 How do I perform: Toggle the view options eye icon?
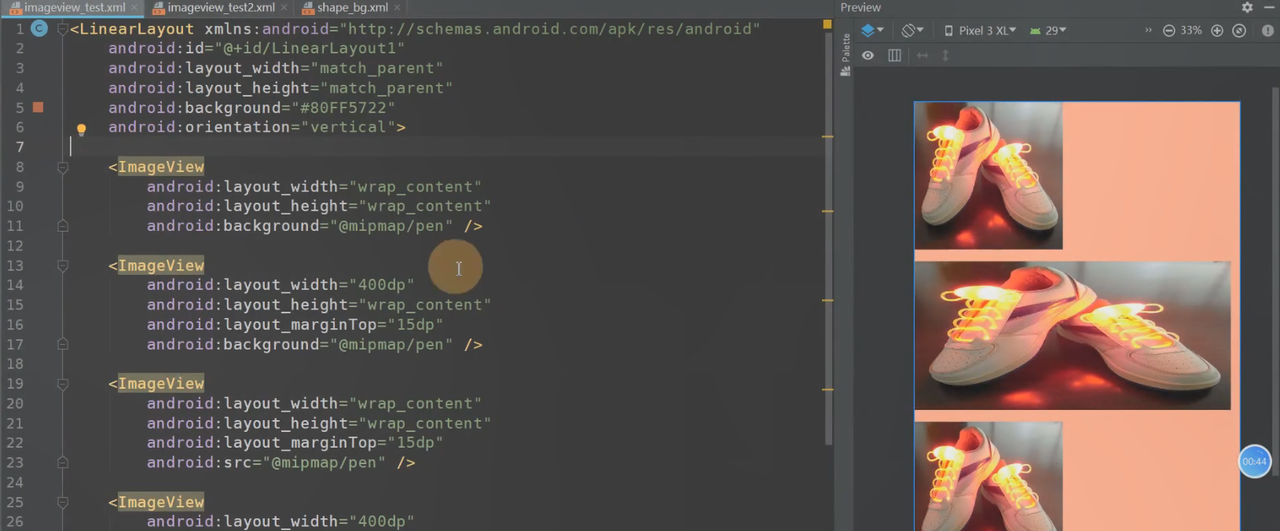[x=868, y=56]
